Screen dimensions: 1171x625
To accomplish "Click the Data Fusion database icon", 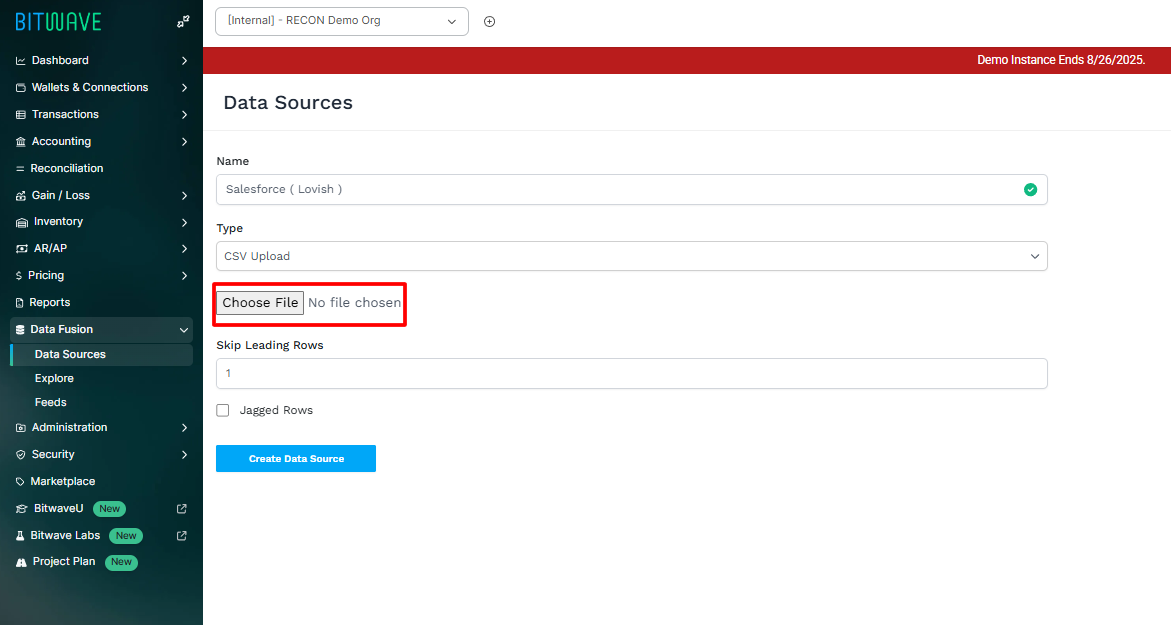I will coord(20,329).
